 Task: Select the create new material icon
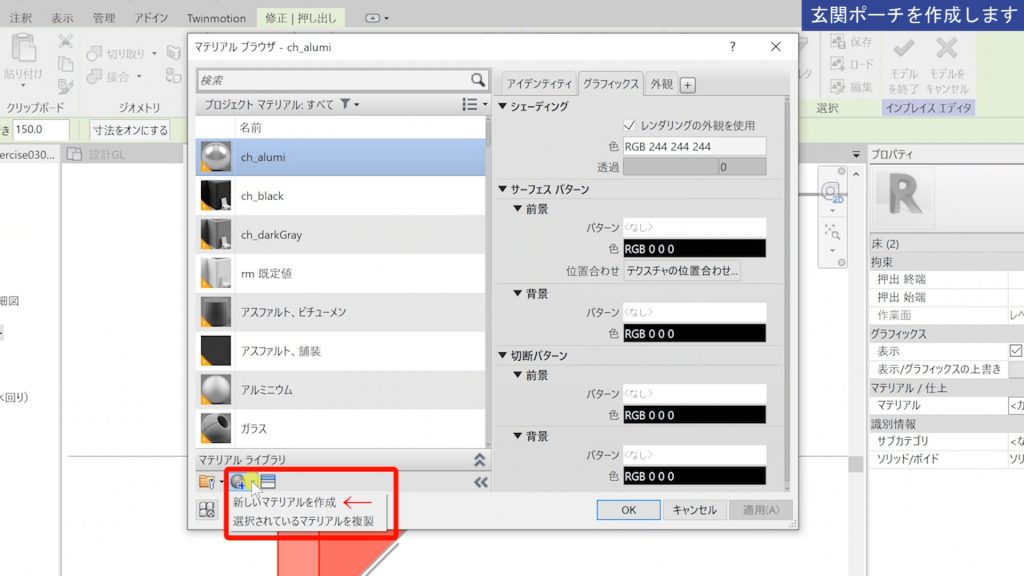(236, 481)
